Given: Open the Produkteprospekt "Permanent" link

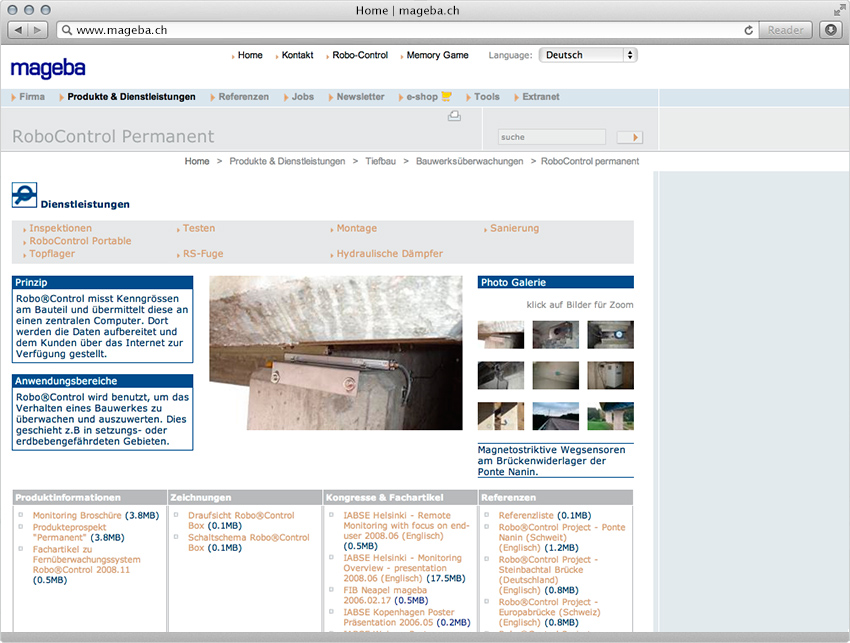Looking at the screenshot, I should coord(69,532).
